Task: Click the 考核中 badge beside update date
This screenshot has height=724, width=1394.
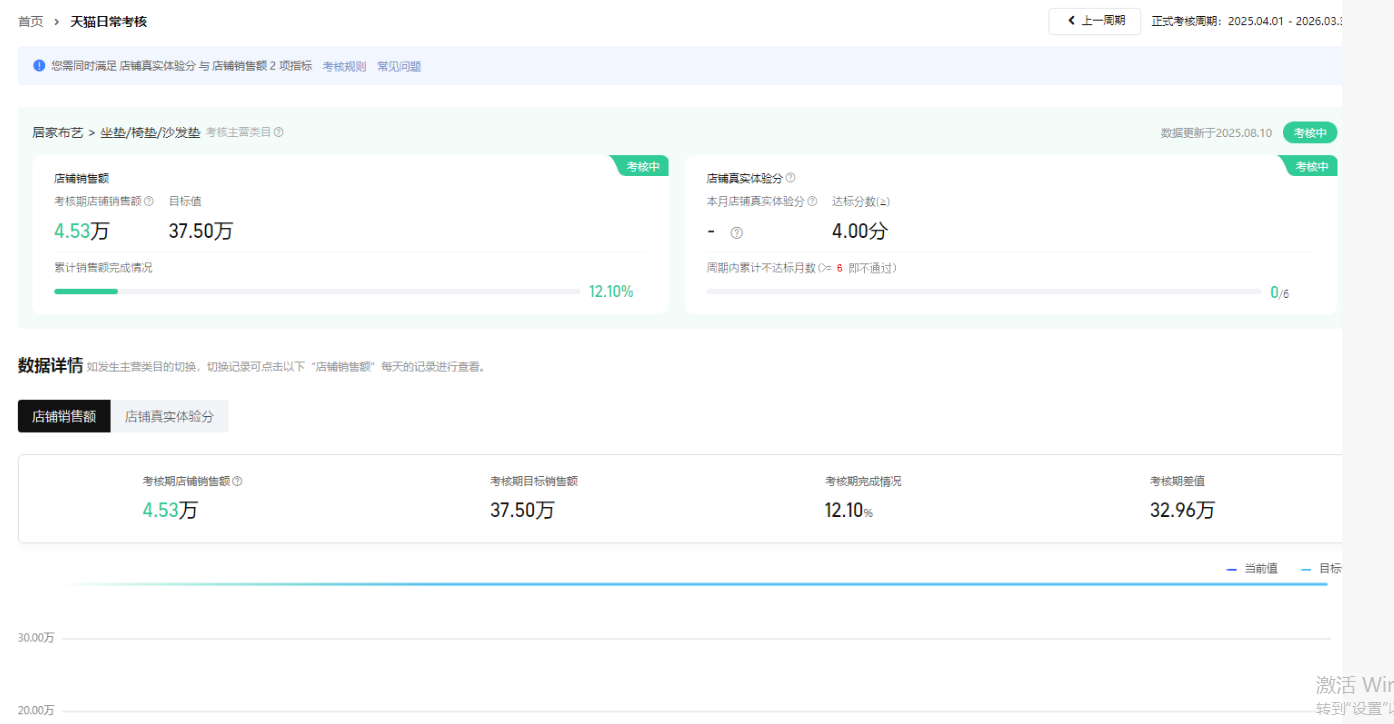Action: coord(1310,133)
